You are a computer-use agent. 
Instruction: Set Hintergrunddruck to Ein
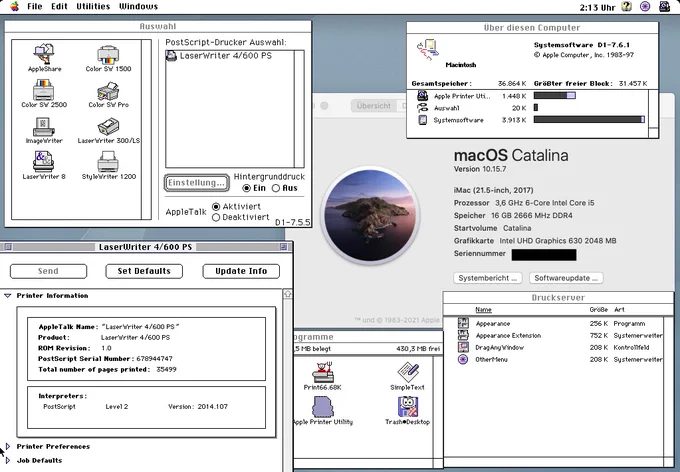(246, 188)
